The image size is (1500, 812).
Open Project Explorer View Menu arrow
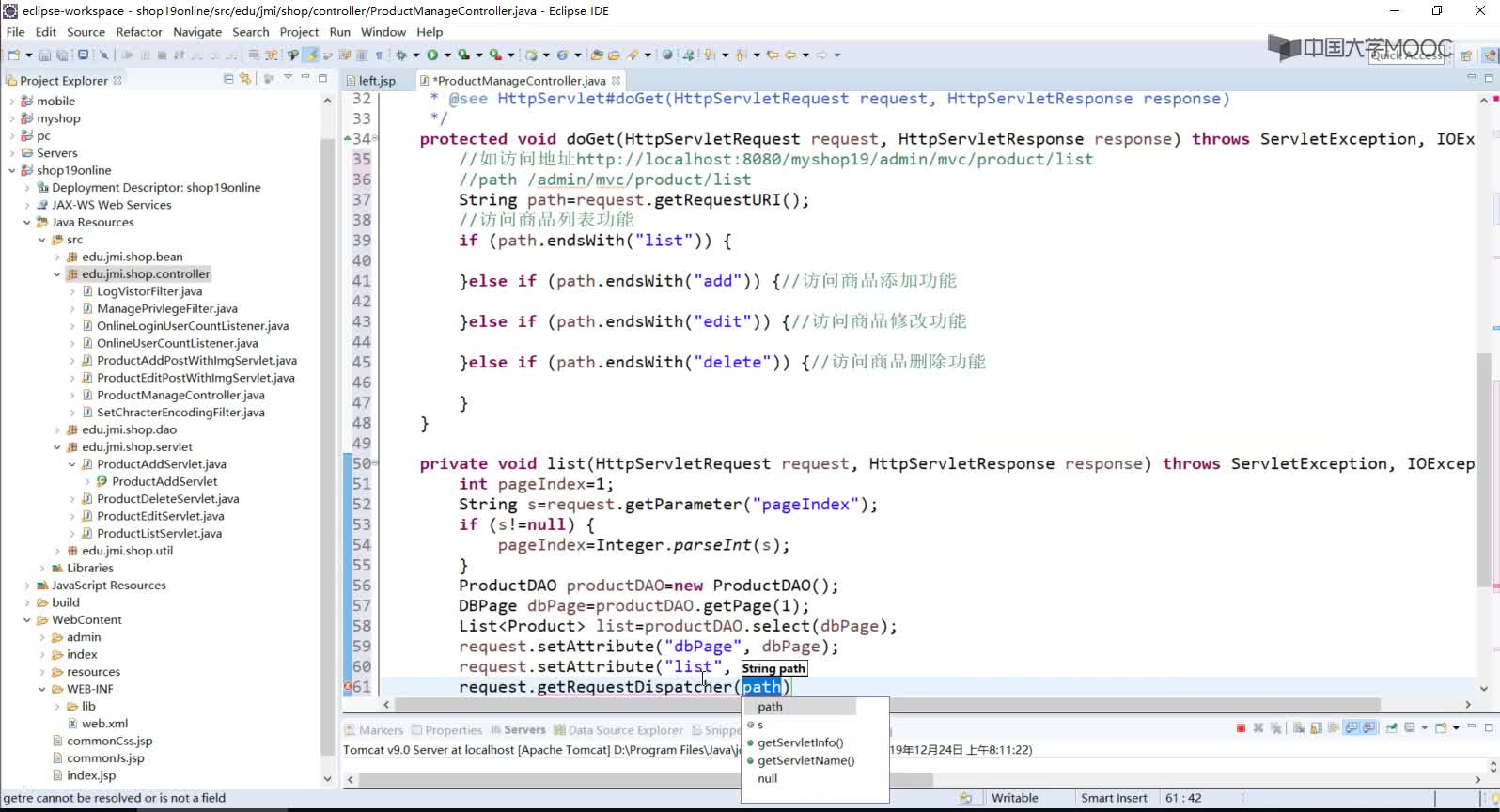click(288, 78)
